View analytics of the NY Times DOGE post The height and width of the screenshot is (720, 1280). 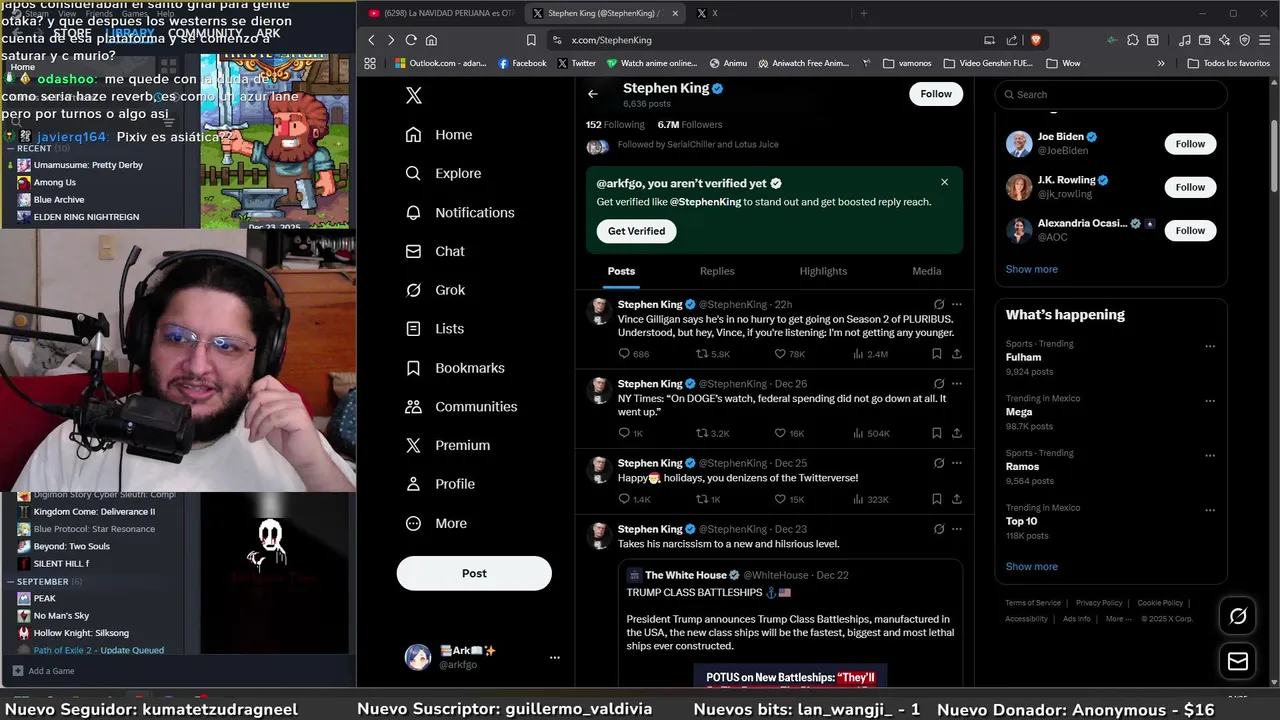(871, 433)
